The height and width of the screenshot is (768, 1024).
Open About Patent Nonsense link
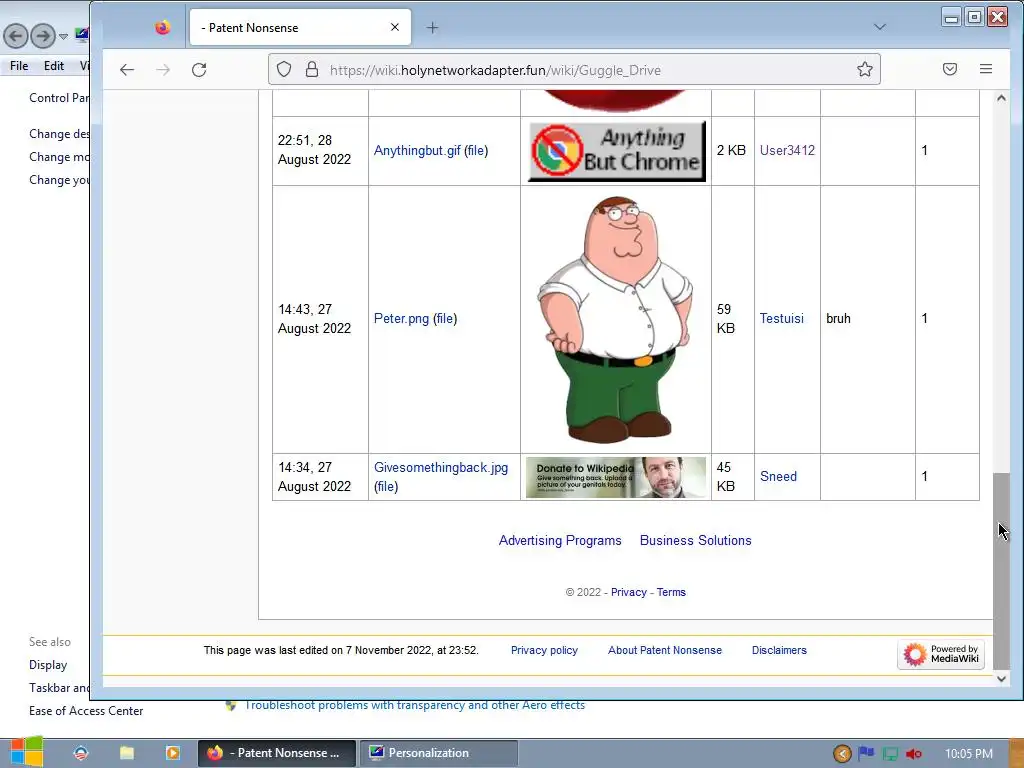tap(665, 650)
